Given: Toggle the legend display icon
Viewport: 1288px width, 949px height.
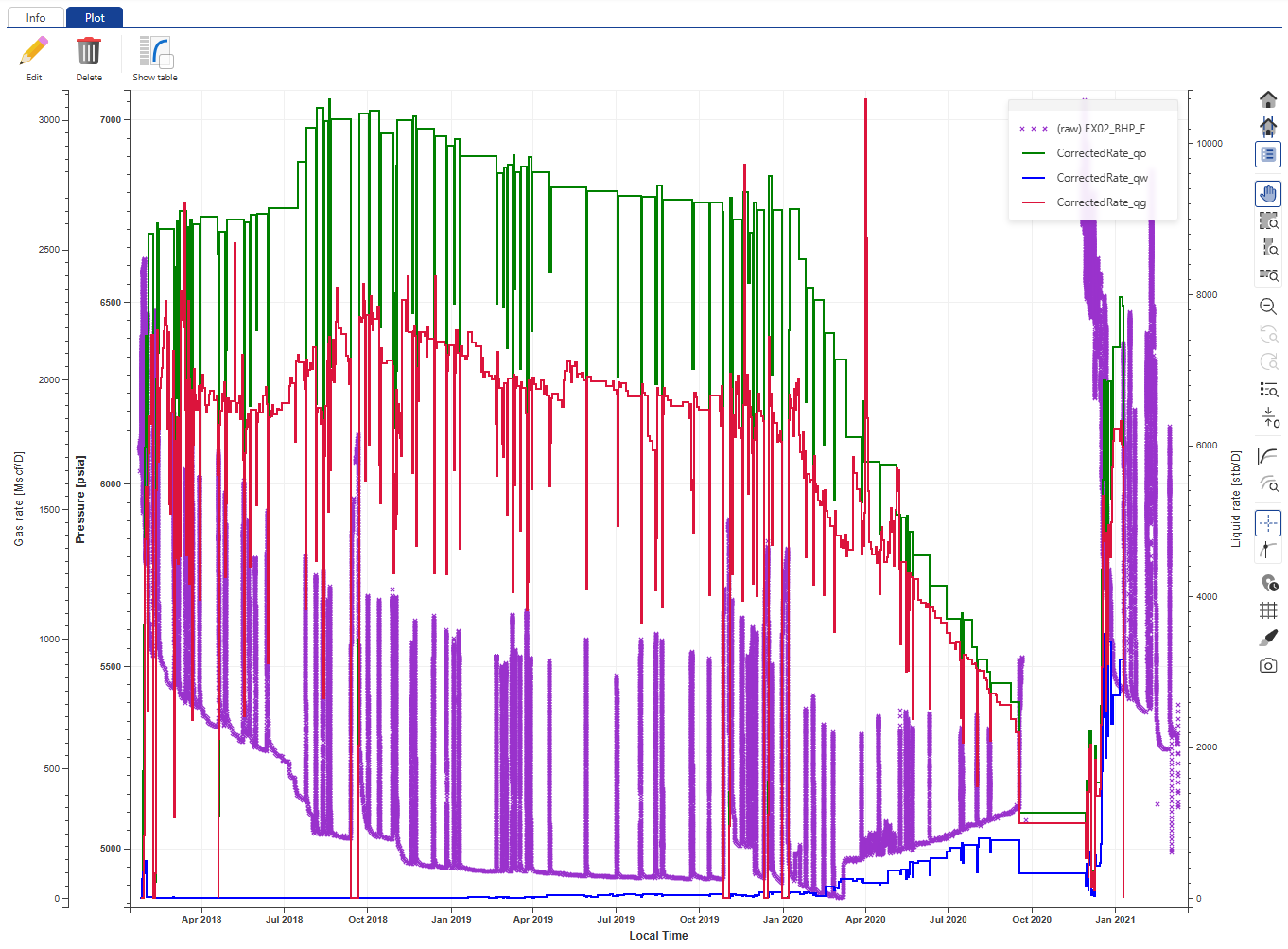Looking at the screenshot, I should pos(1268,153).
